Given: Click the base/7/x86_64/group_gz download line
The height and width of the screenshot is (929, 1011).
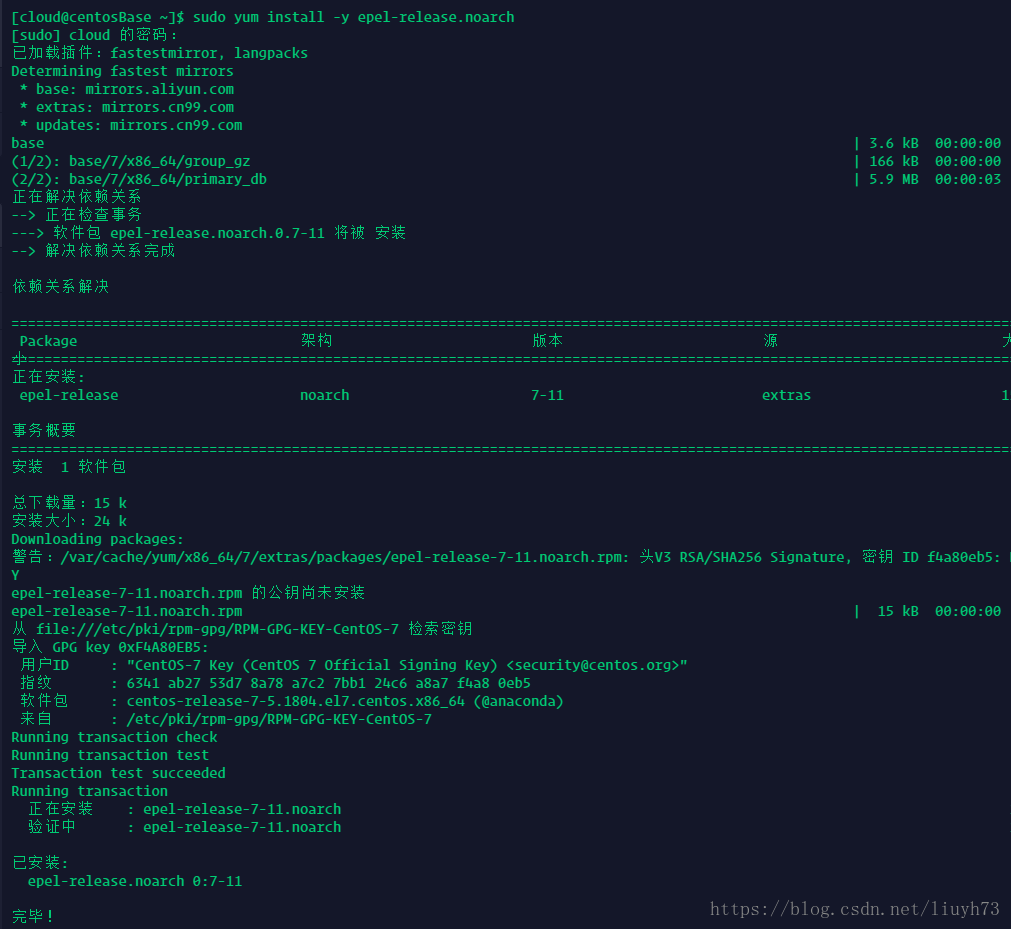Looking at the screenshot, I should (x=130, y=161).
